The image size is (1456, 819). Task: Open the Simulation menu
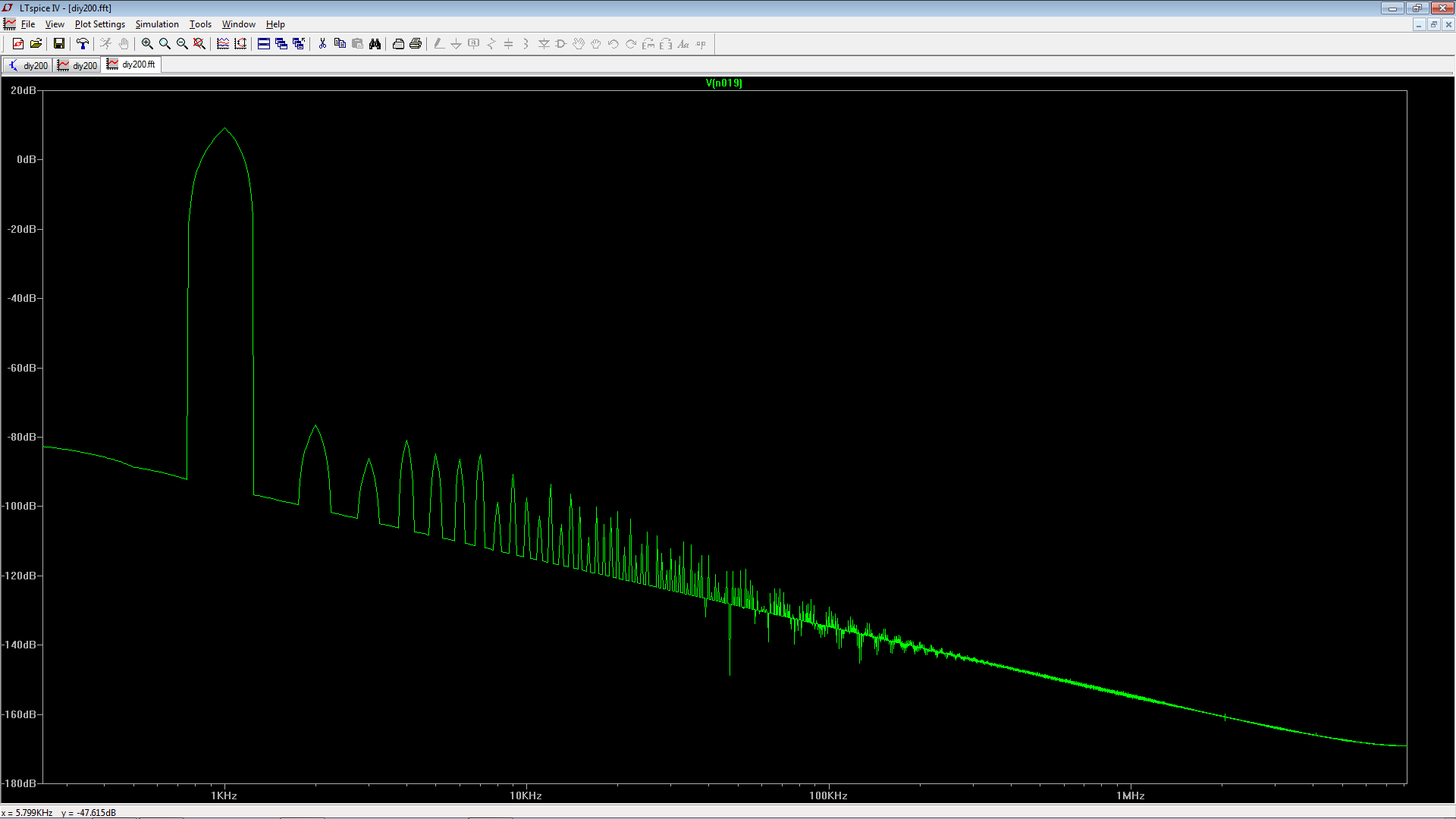[157, 24]
